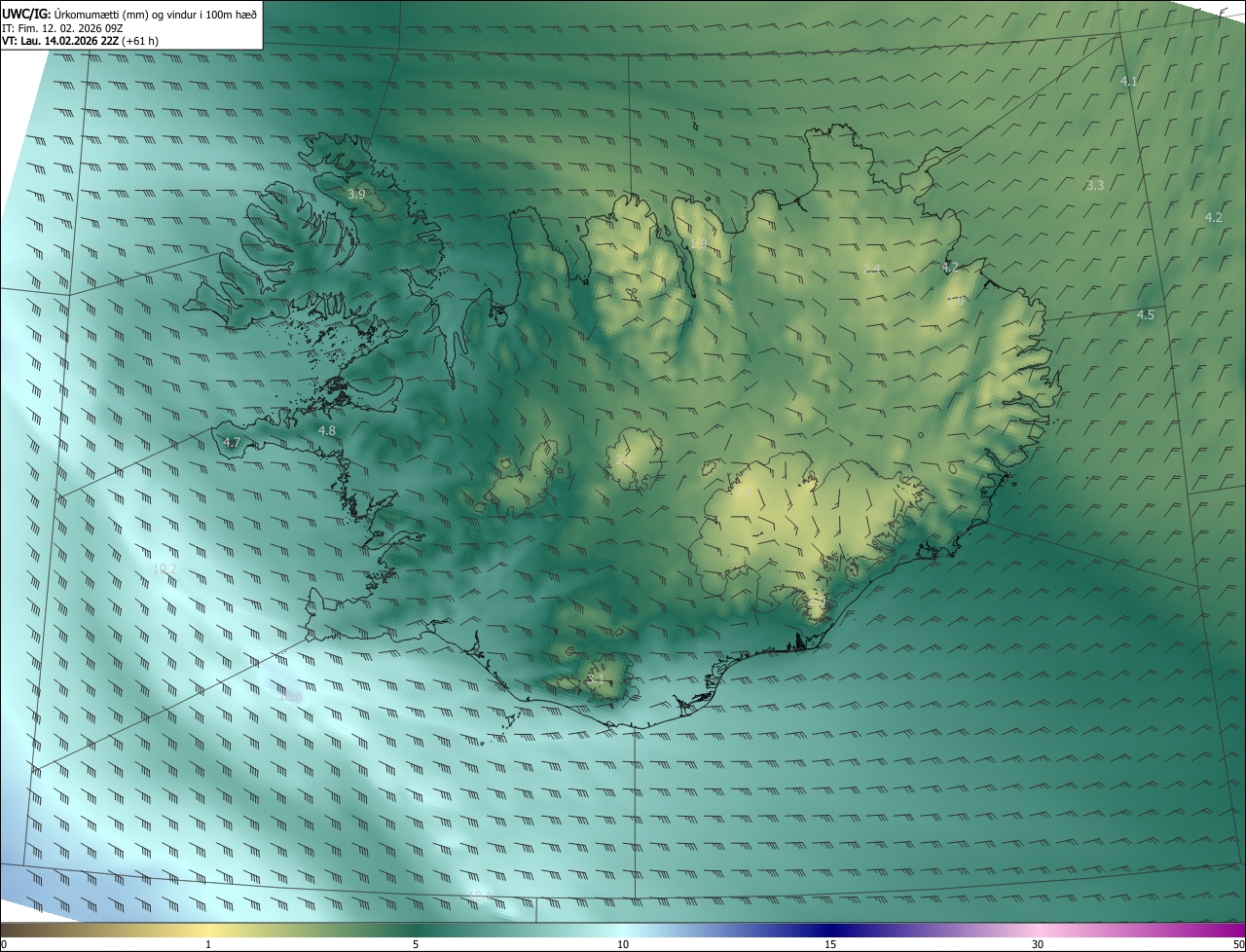
Task: Click the 4.2 label over the sea beside 3.3
Action: click(1213, 217)
